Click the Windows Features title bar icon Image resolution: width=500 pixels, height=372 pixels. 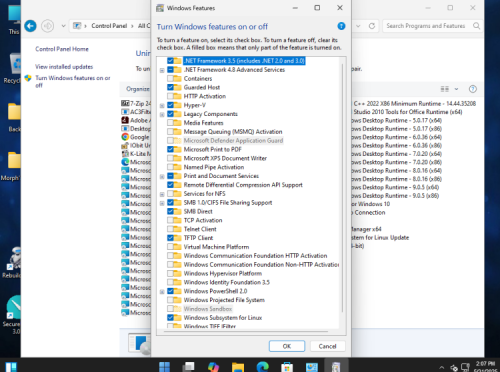coord(160,8)
